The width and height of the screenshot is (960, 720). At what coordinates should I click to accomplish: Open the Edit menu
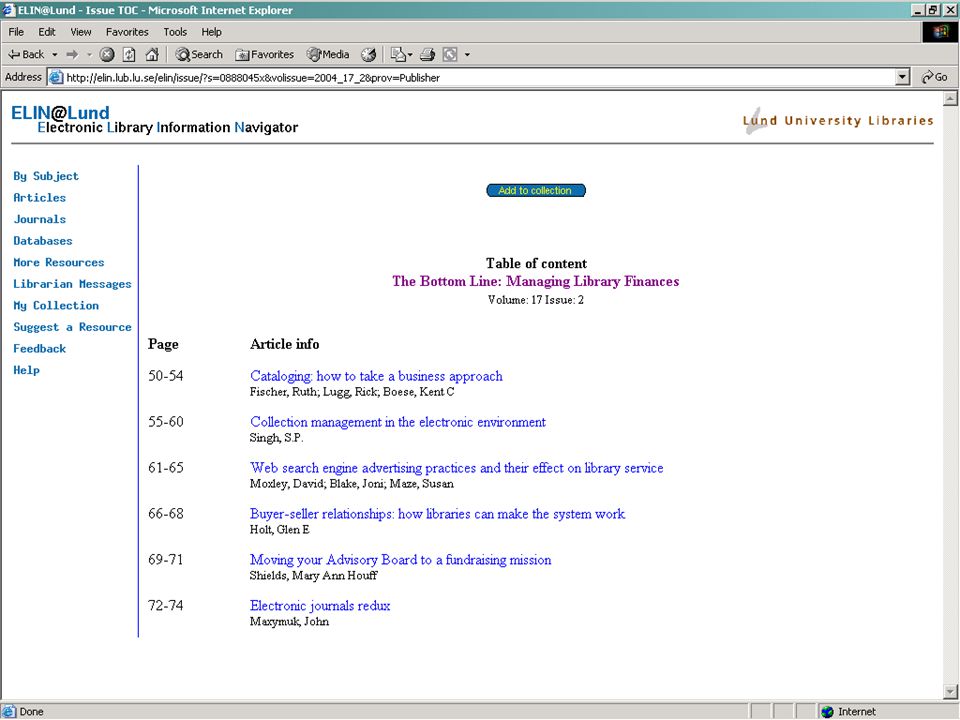(x=47, y=32)
